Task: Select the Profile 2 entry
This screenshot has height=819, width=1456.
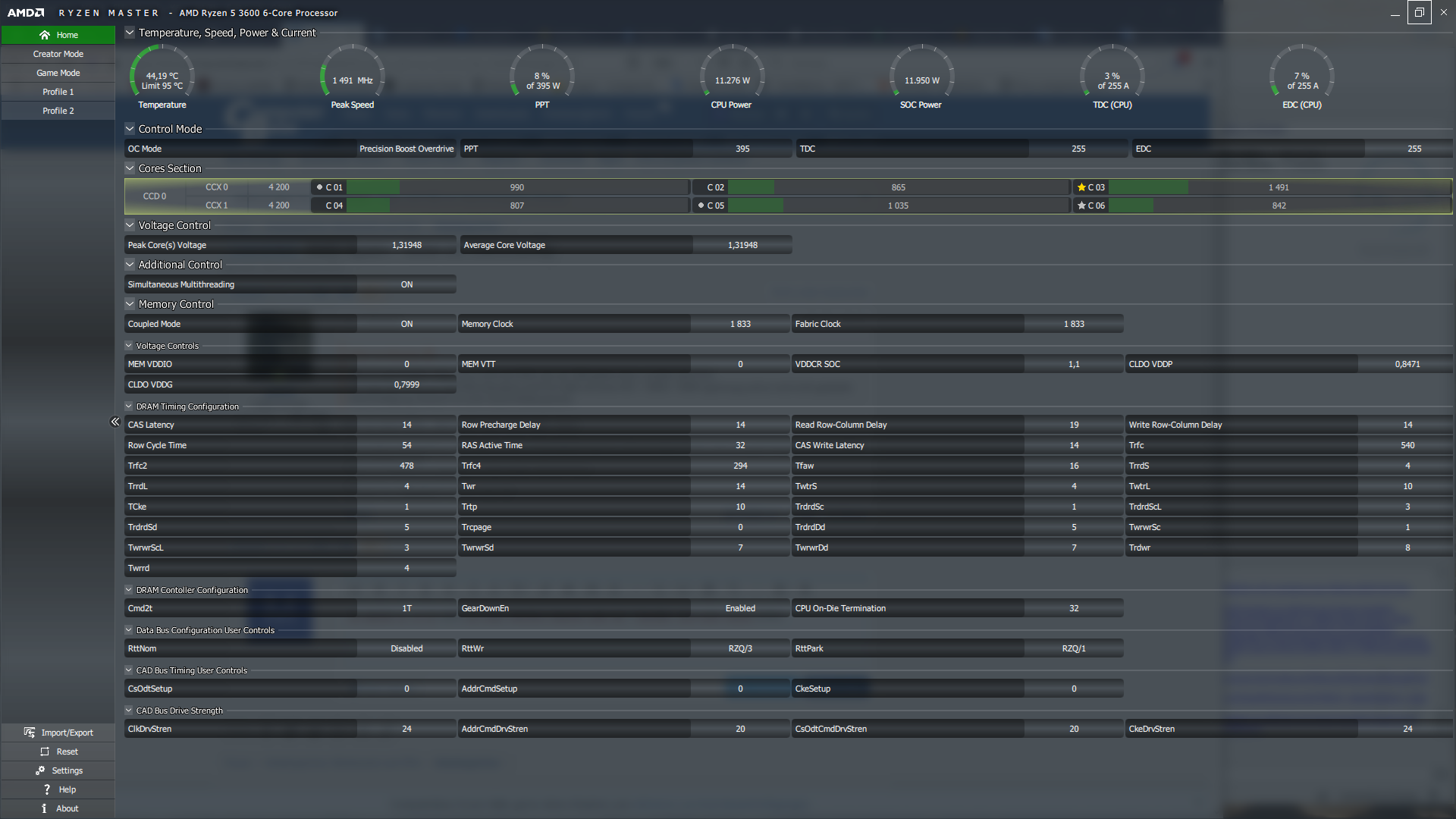Action: coord(58,111)
